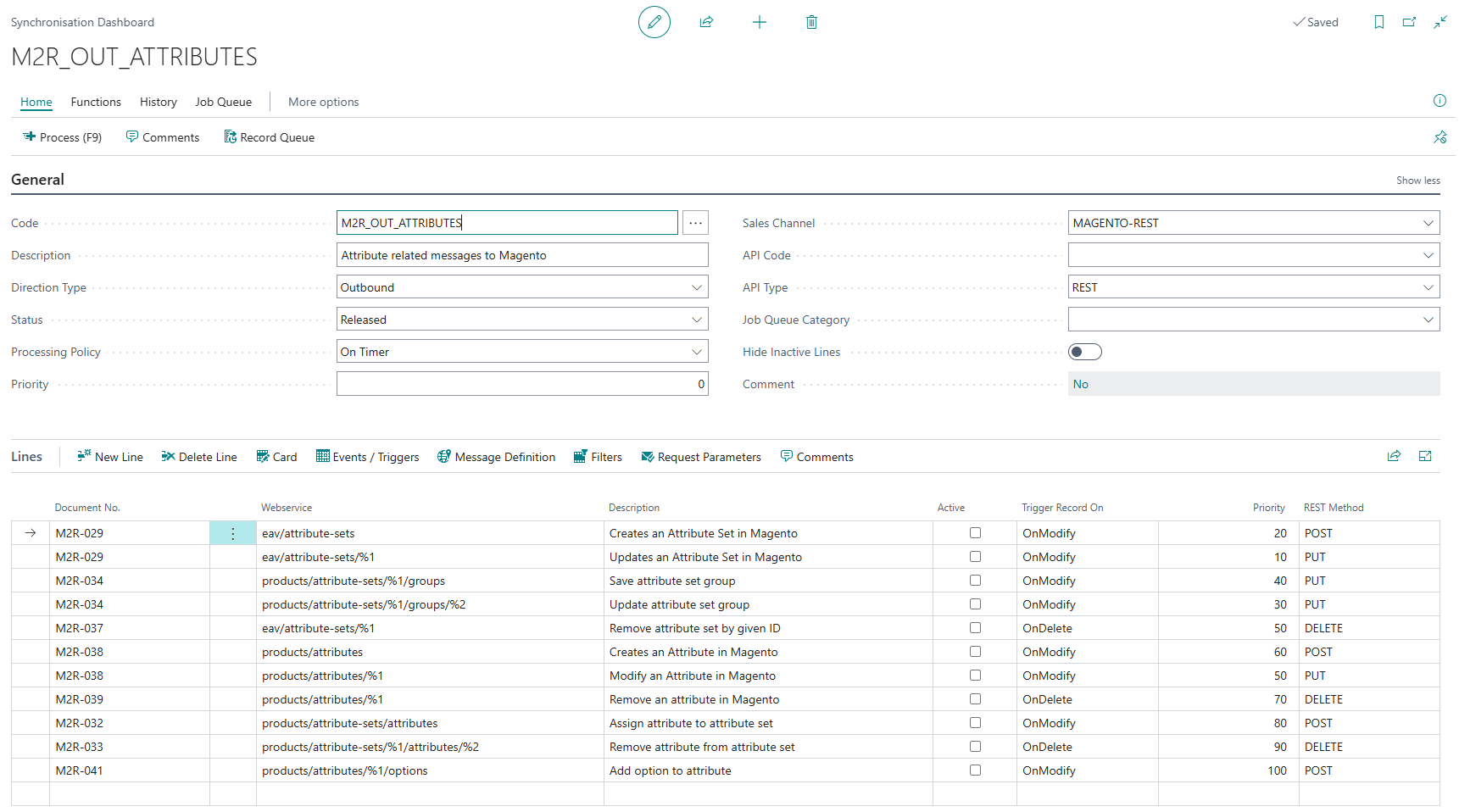Click Show less in General section
This screenshot has width=1459, height=812.
point(1417,181)
